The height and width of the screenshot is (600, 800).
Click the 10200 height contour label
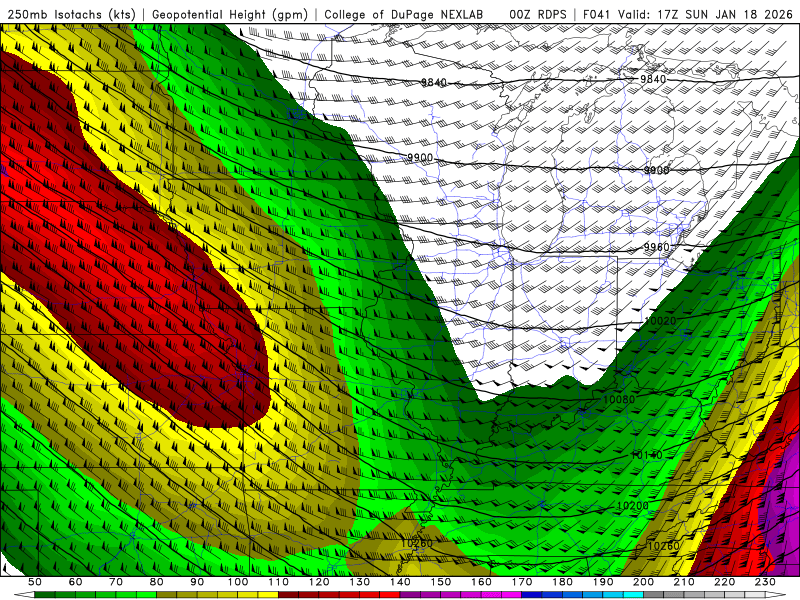tap(633, 506)
